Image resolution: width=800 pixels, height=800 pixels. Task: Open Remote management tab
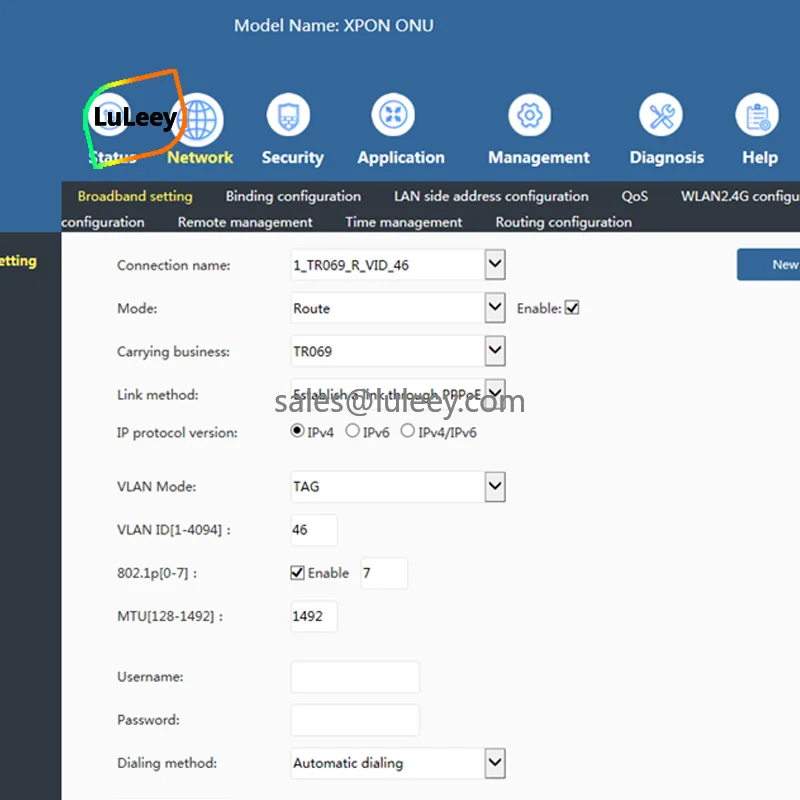245,222
